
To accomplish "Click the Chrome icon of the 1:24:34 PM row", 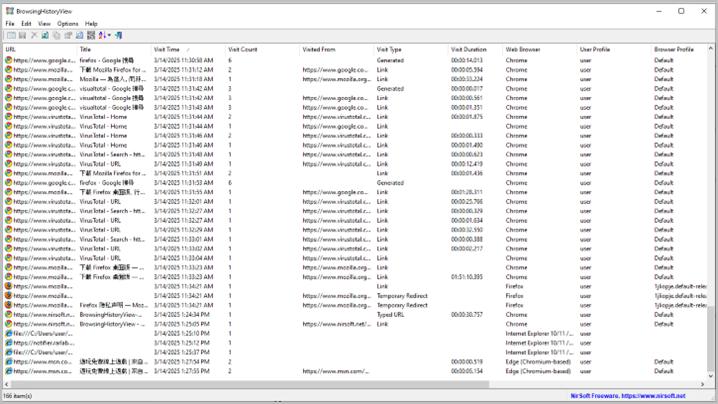I will [8, 314].
